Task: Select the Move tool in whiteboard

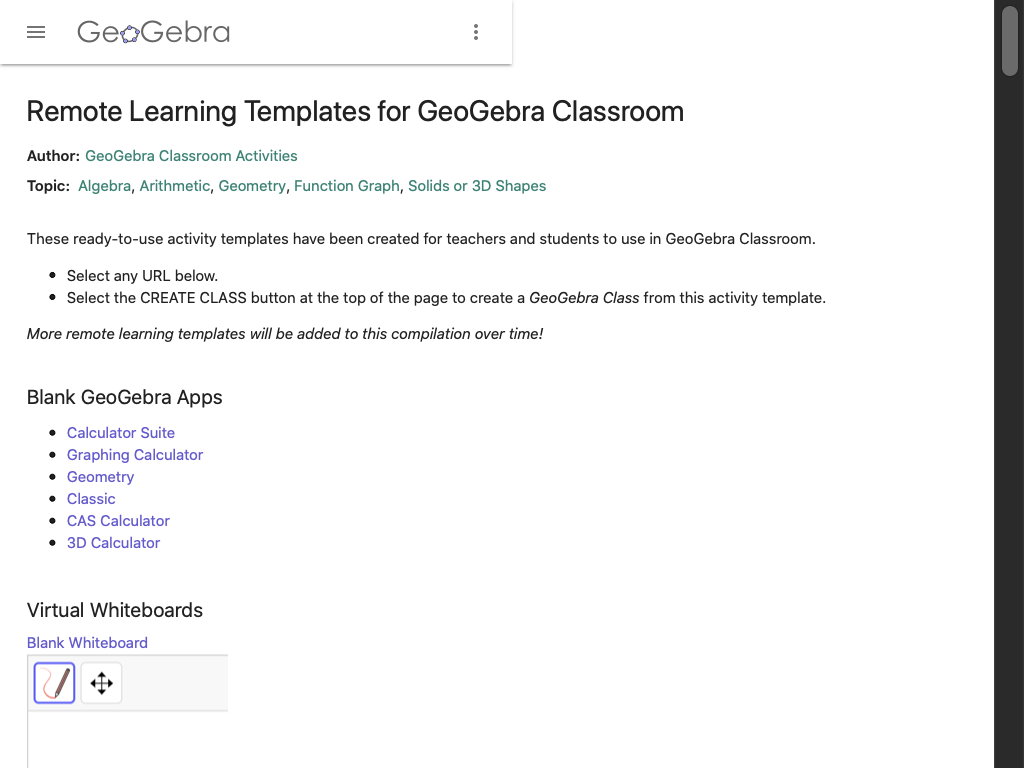Action: [101, 683]
